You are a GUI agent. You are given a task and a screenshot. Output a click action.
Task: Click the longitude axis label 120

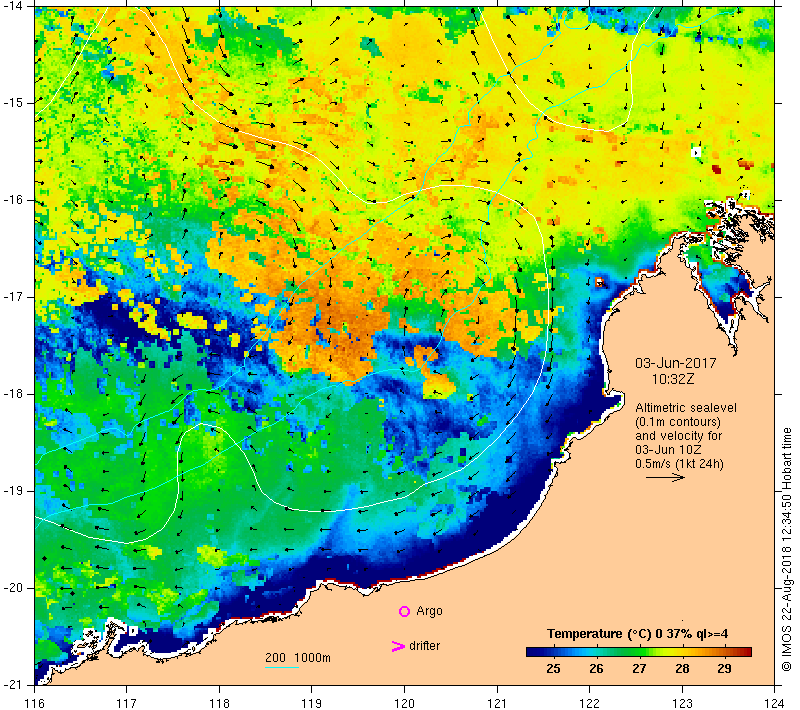404,703
